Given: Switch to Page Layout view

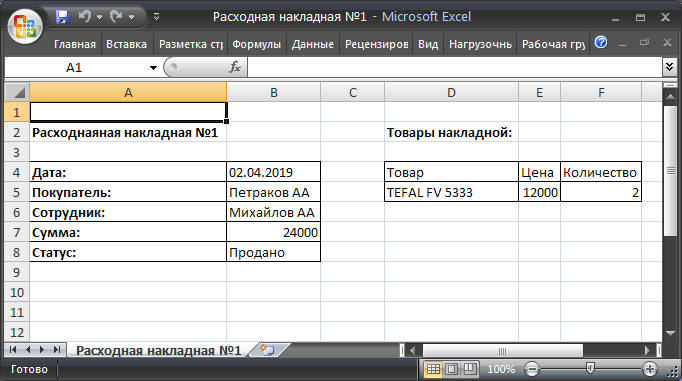Looking at the screenshot, I should point(451,369).
